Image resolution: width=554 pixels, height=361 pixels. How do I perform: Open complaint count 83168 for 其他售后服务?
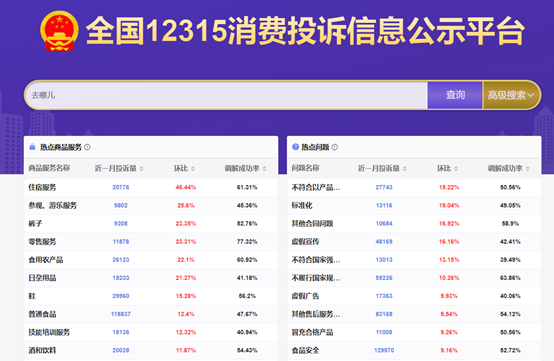(x=384, y=314)
